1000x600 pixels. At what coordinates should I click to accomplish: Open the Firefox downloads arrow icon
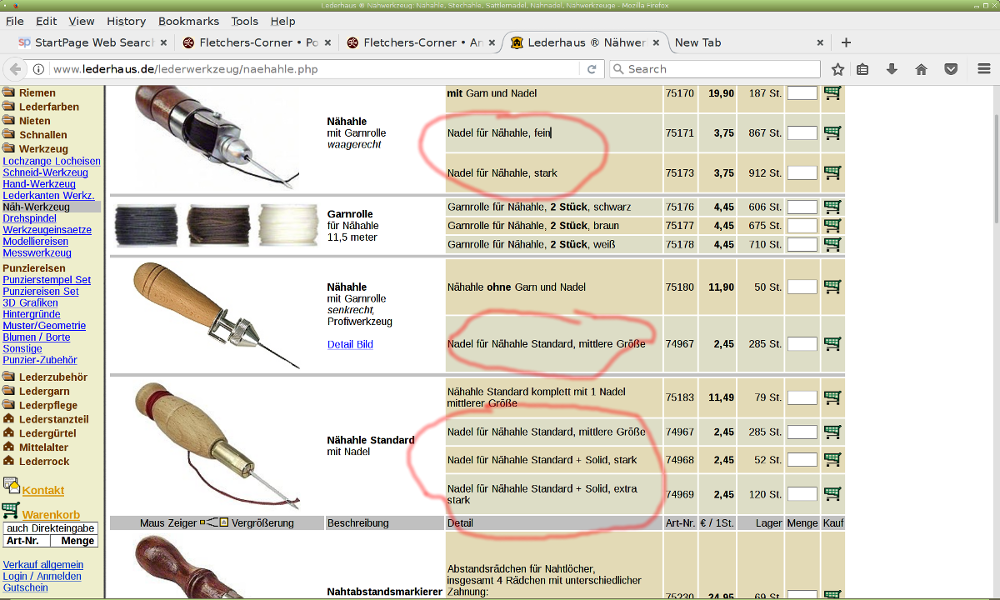click(x=892, y=69)
